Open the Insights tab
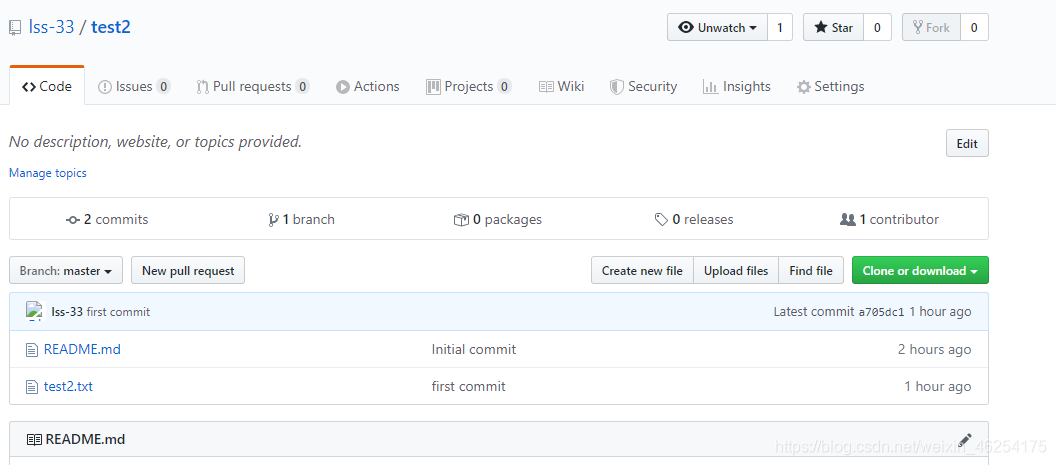The image size is (1056, 465). tap(737, 86)
